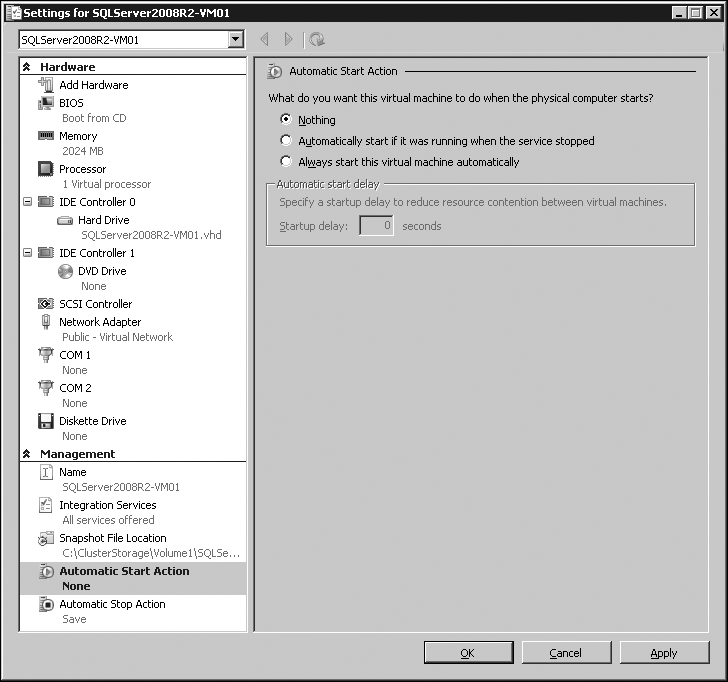This screenshot has height=682, width=728.
Task: Click the OK button
Action: point(468,653)
